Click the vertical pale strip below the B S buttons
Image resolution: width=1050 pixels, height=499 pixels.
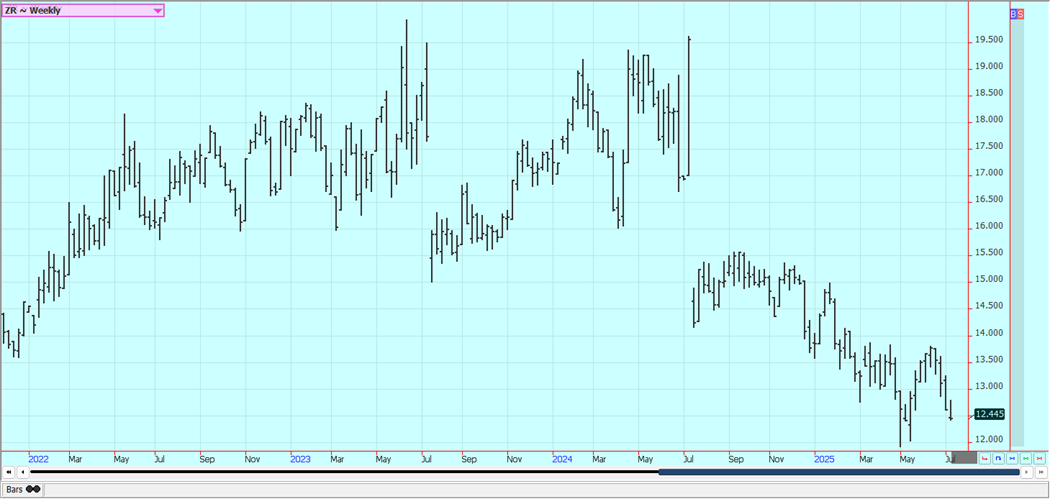[1017, 232]
